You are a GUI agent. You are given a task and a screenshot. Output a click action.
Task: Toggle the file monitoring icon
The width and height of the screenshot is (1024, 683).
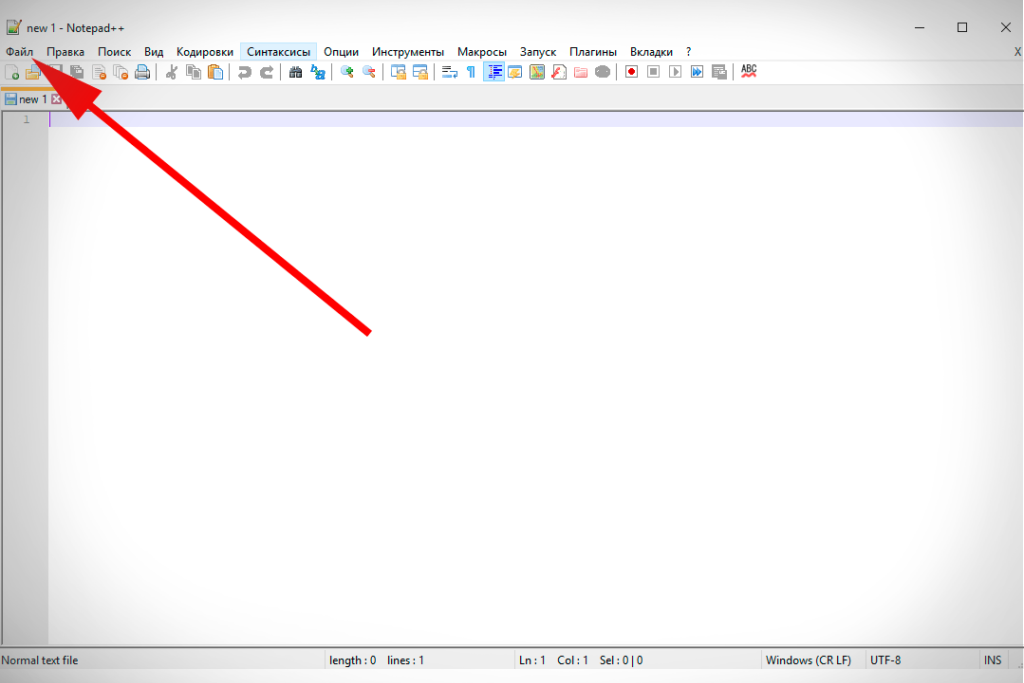point(603,72)
